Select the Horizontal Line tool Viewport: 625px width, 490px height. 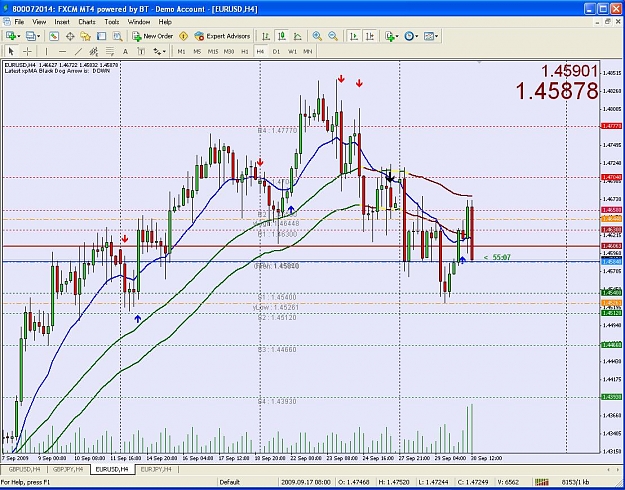point(62,51)
